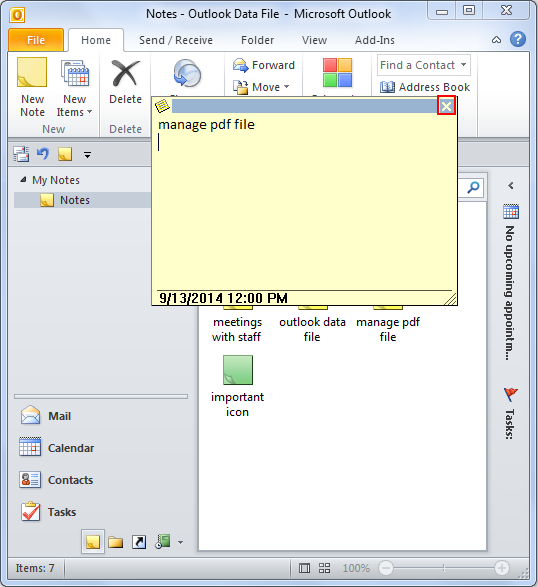Zoom in with the plus button

click(502, 568)
